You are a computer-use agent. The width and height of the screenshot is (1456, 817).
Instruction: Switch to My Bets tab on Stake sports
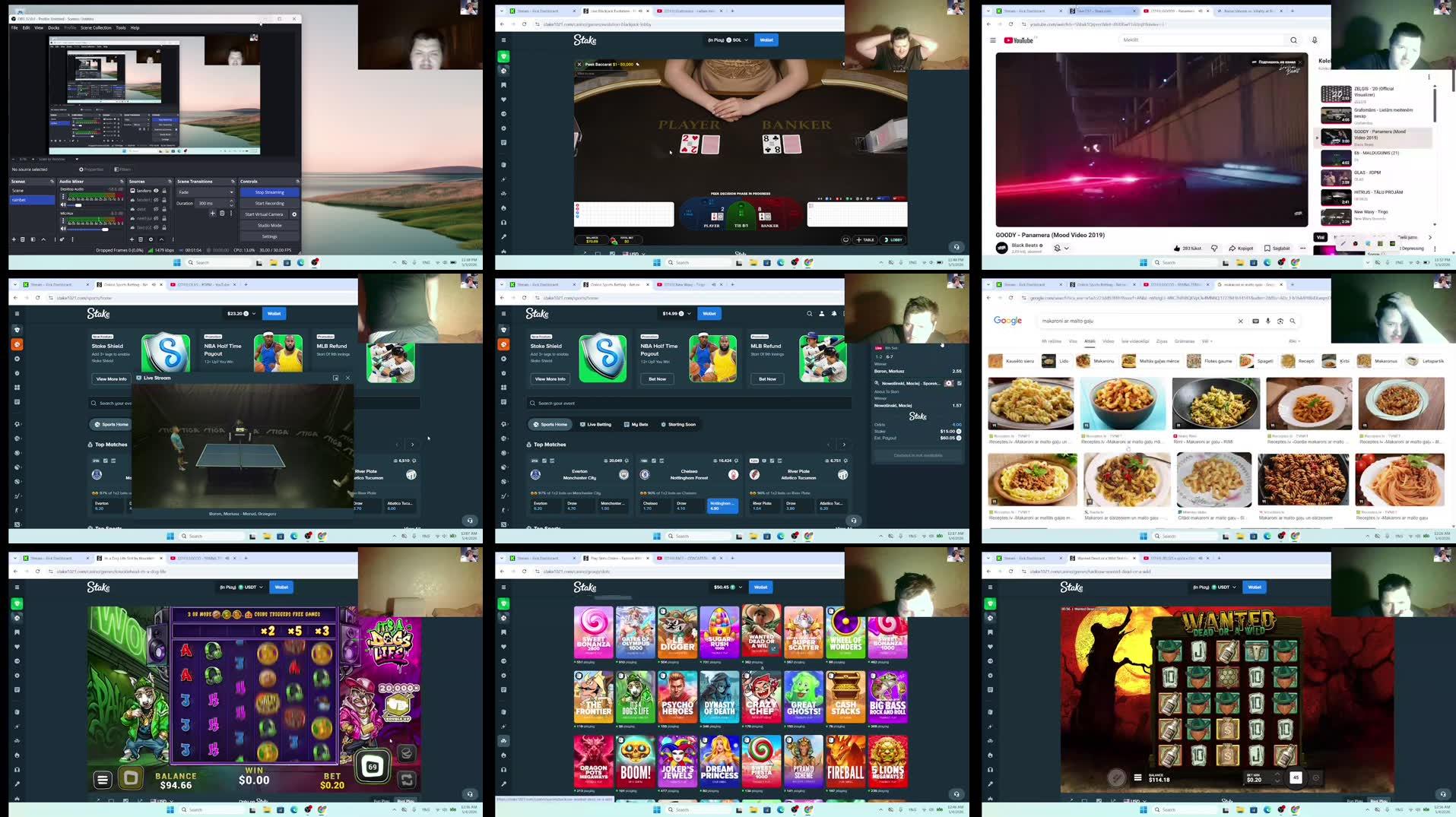click(x=636, y=424)
